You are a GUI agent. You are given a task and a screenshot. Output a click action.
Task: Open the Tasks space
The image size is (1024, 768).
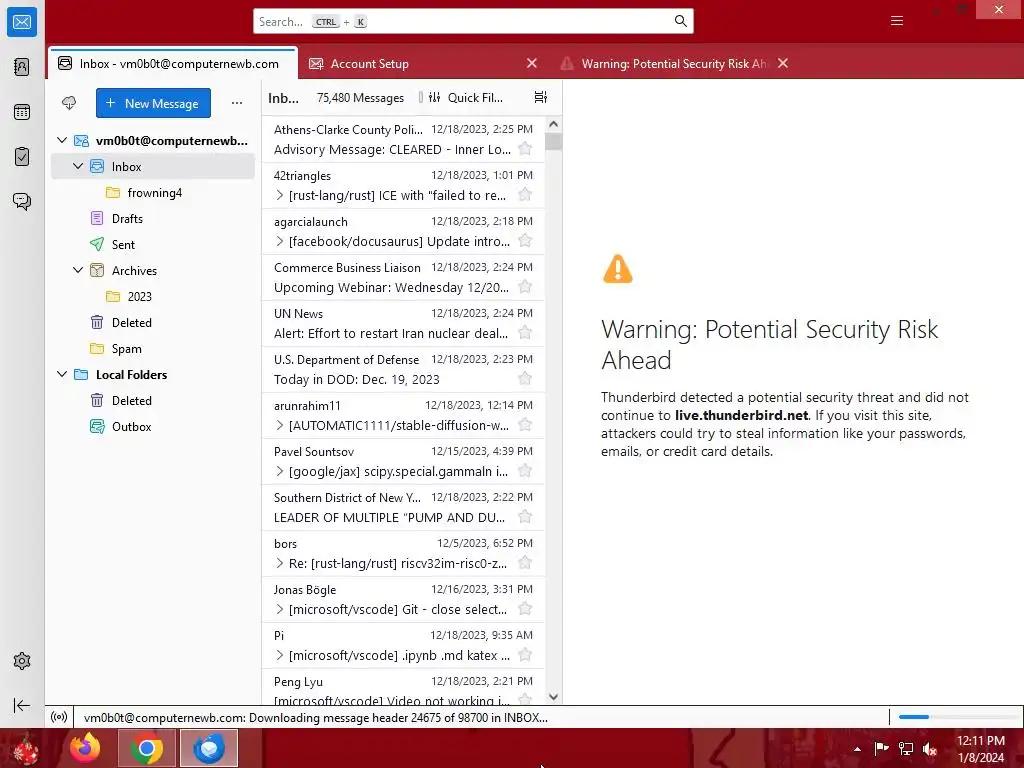pos(22,157)
